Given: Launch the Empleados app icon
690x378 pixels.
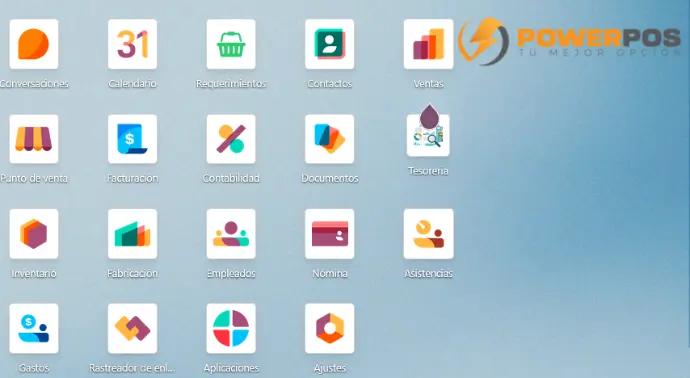Looking at the screenshot, I should pyautogui.click(x=231, y=234).
